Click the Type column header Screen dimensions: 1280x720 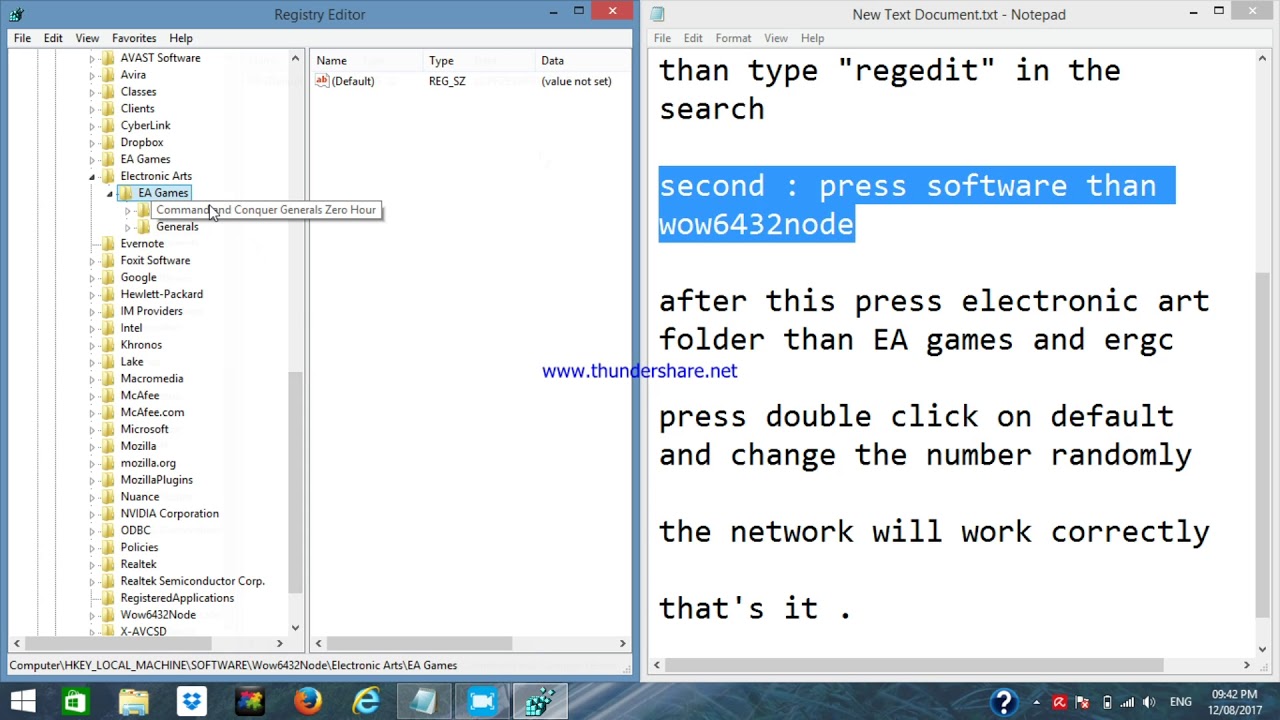[479, 61]
